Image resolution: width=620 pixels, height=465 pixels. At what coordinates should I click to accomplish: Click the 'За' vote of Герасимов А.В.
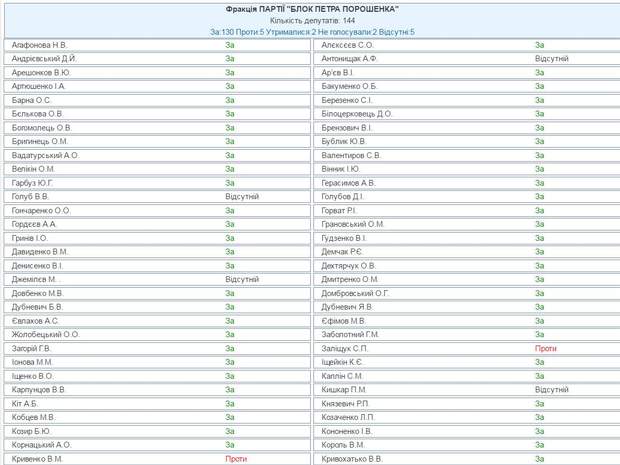540,183
